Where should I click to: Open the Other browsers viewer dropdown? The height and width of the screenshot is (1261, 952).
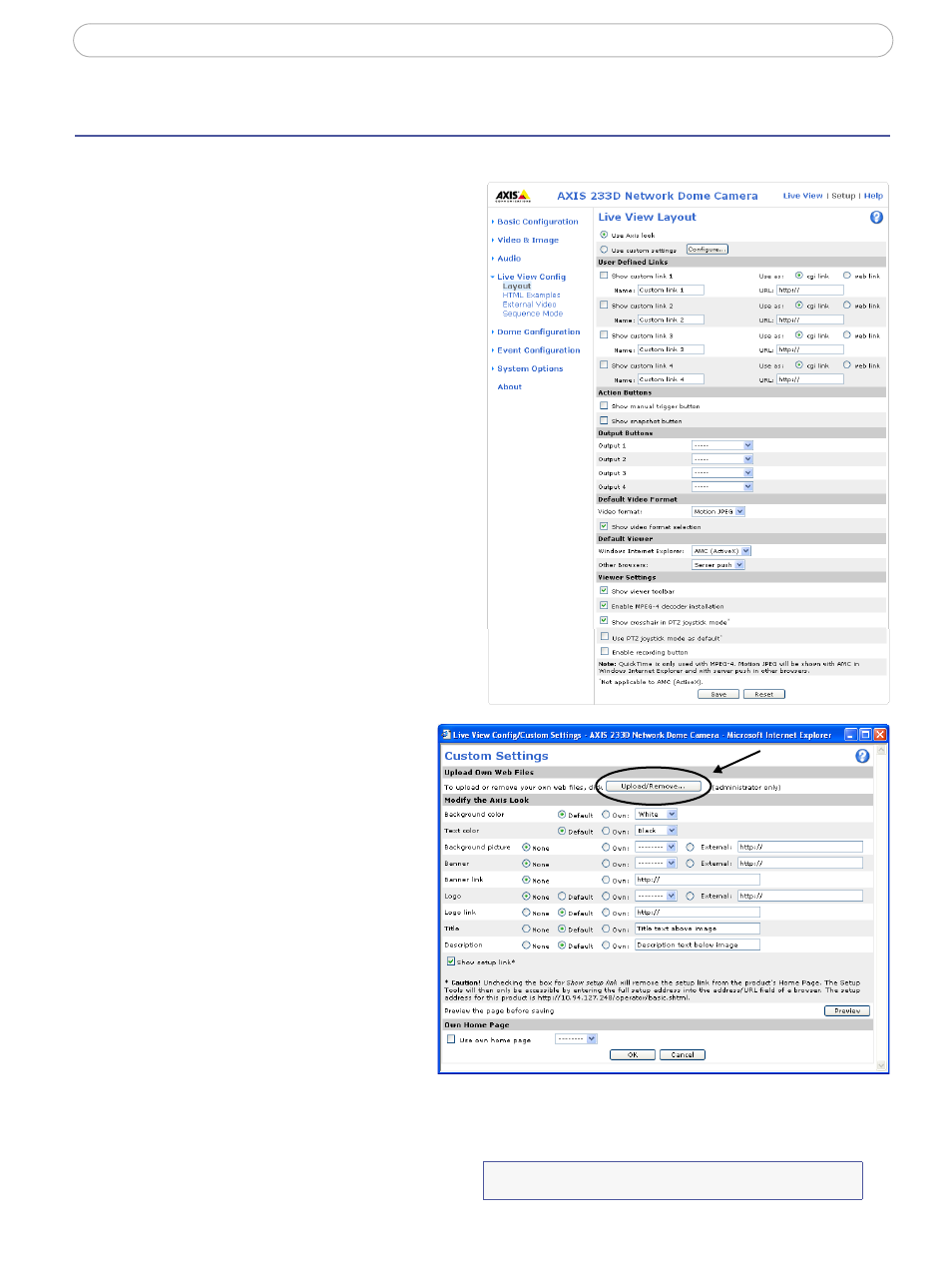tap(718, 565)
